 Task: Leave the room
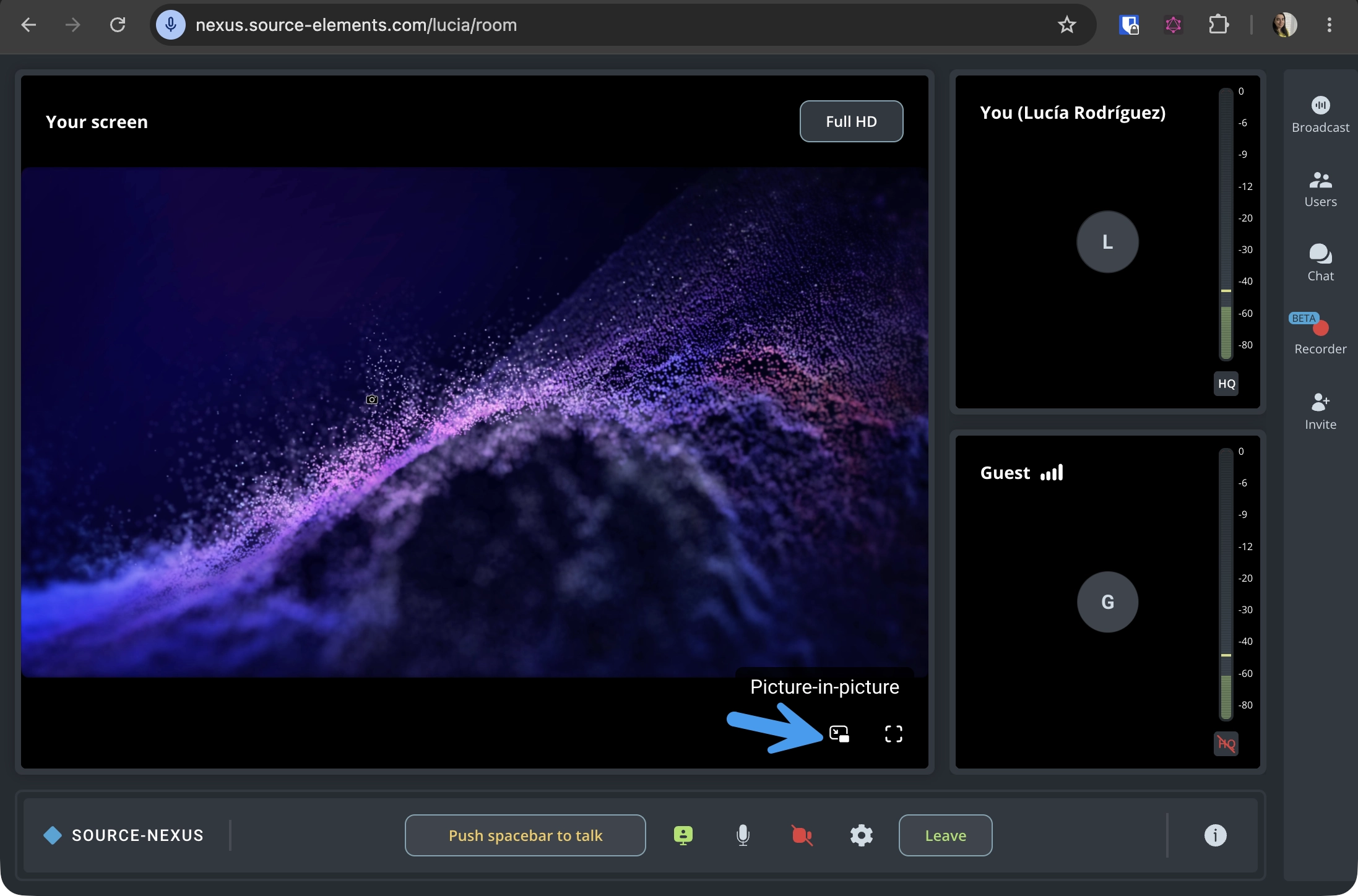tap(945, 835)
